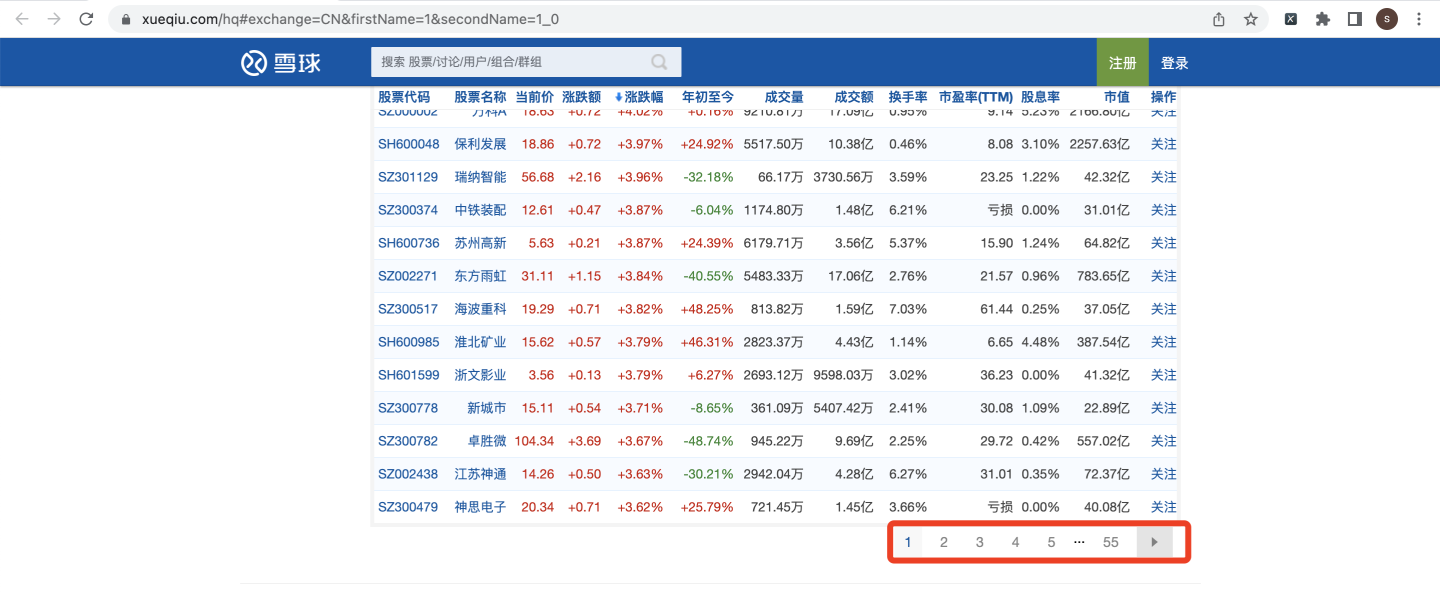Open the Chrome profile avatar

click(1387, 19)
